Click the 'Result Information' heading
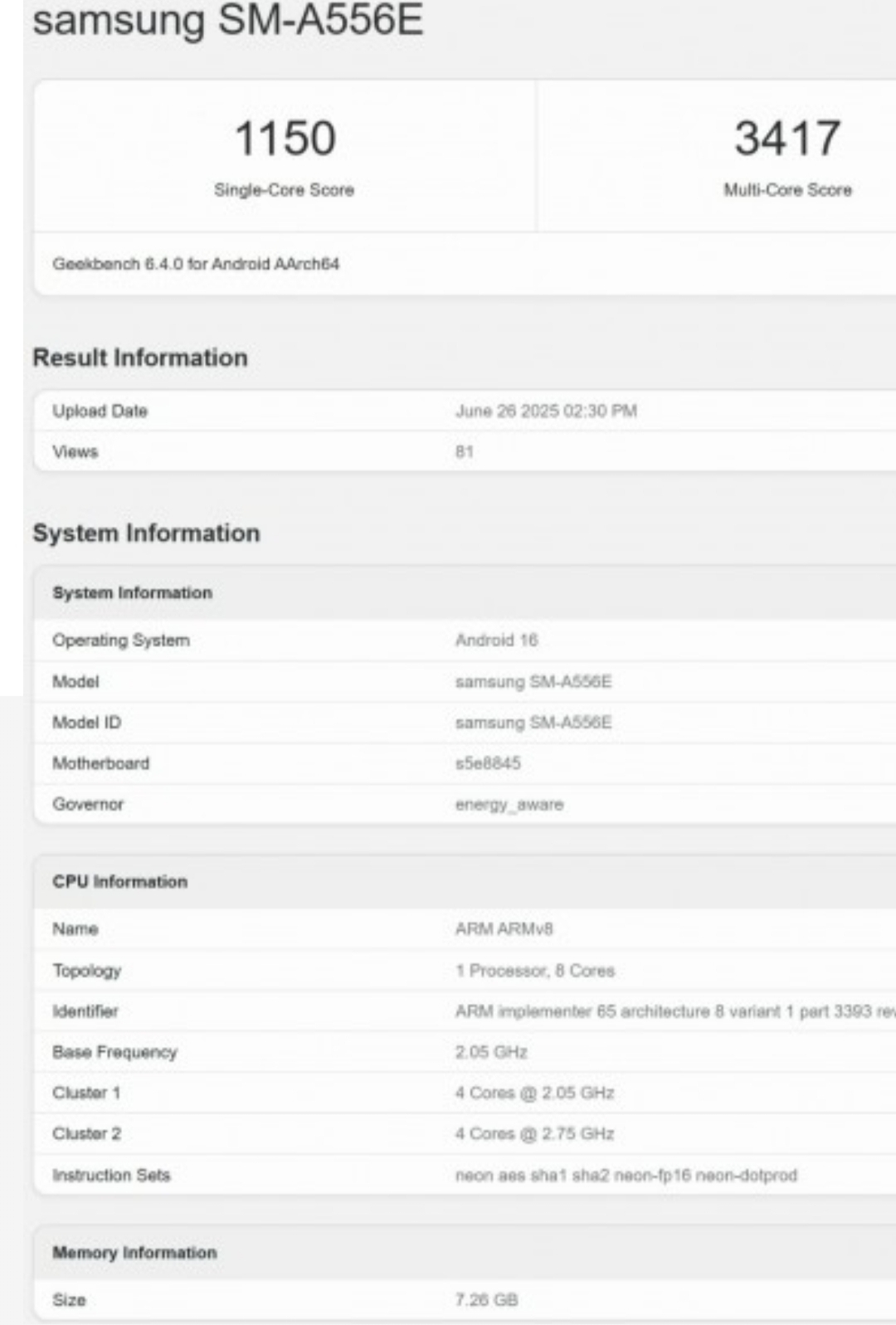Screen dimensions: 896x1325 pos(140,358)
